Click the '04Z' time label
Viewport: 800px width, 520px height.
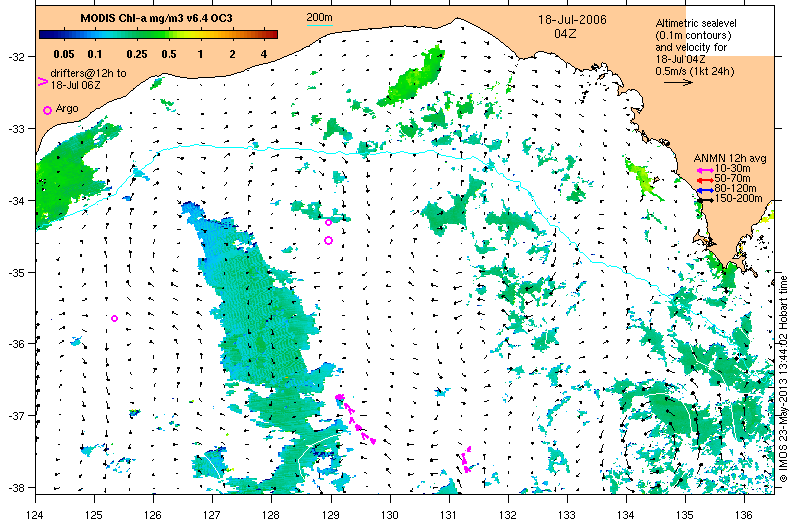(x=565, y=34)
